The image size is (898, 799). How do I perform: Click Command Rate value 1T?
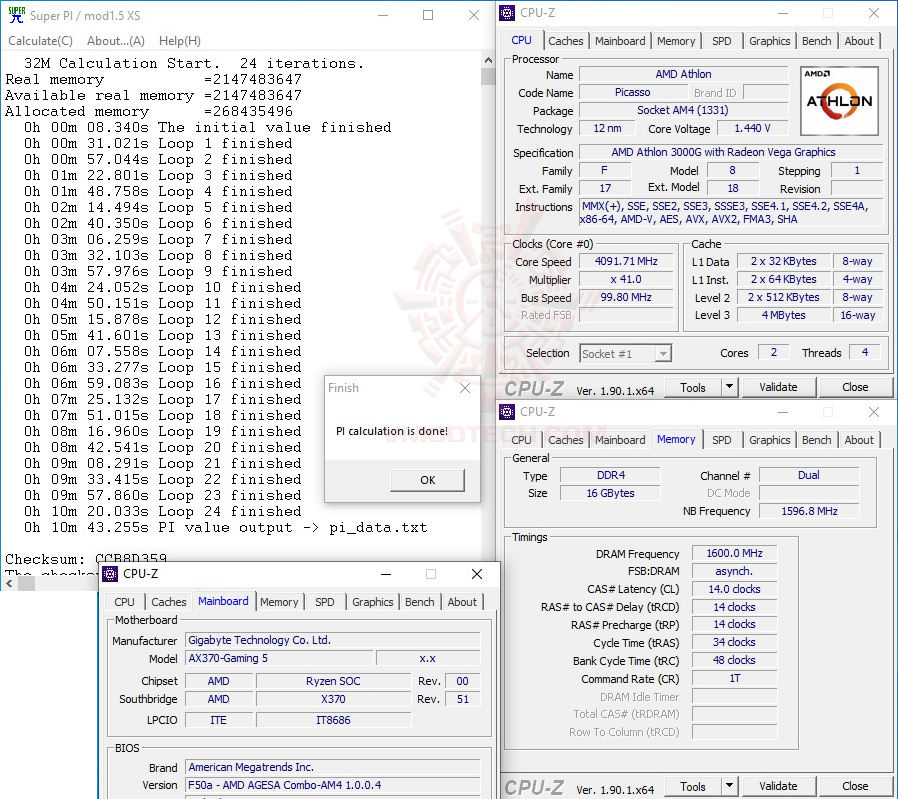click(734, 678)
